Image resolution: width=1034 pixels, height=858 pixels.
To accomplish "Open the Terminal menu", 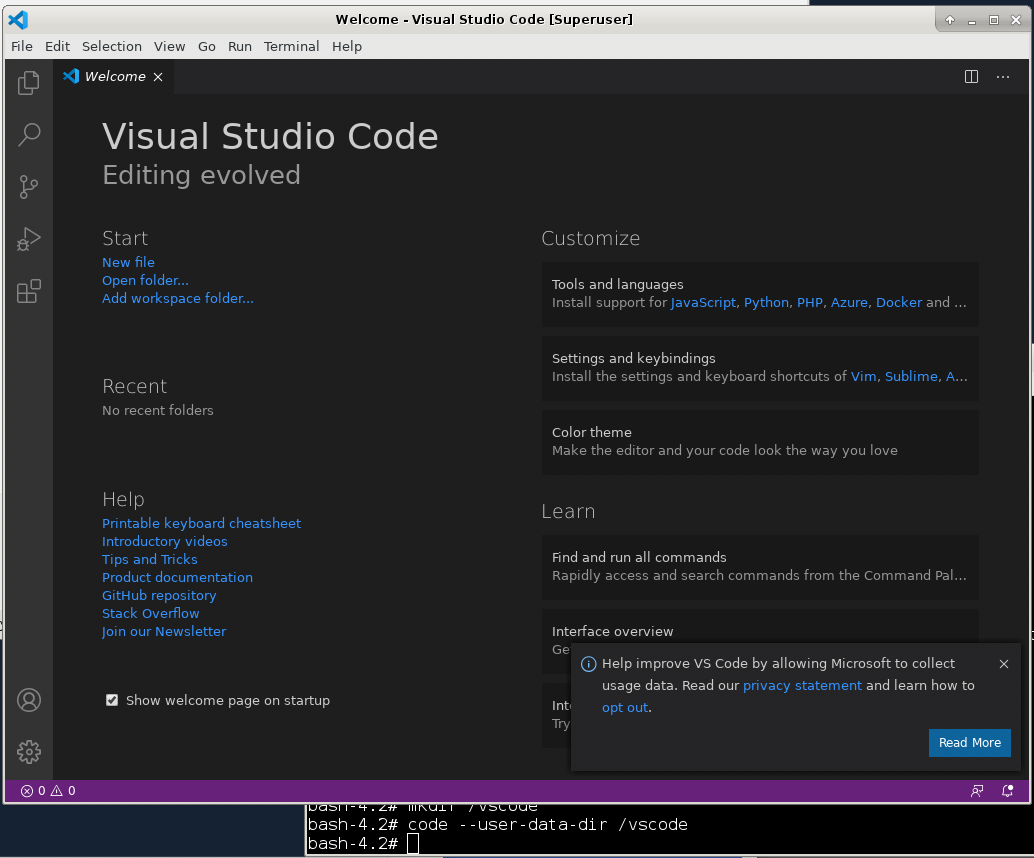I will pos(291,46).
